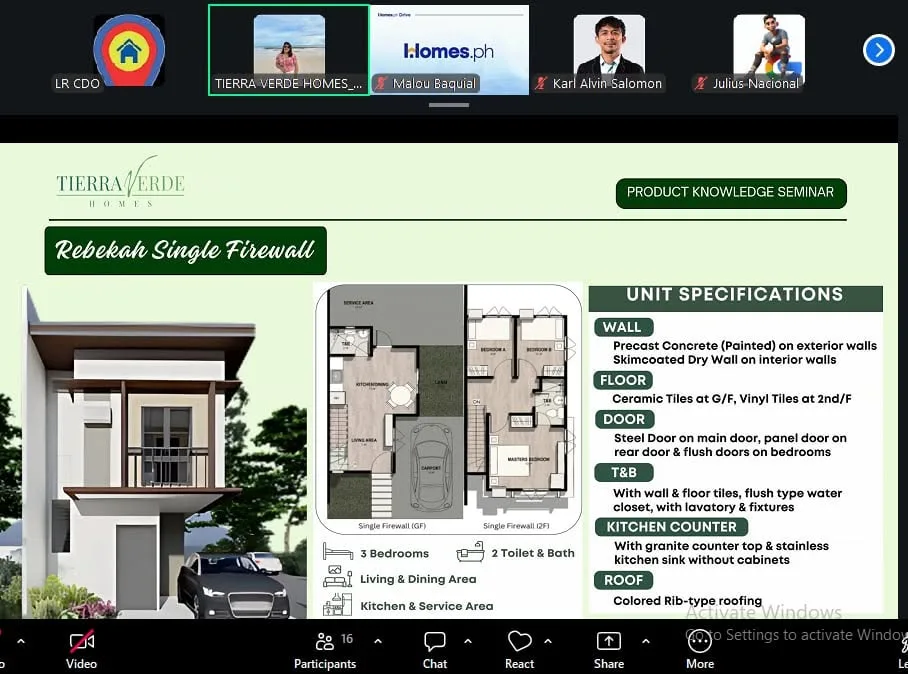
Task: Click the Single Firewall (2F) floor plan
Action: pyautogui.click(x=519, y=404)
